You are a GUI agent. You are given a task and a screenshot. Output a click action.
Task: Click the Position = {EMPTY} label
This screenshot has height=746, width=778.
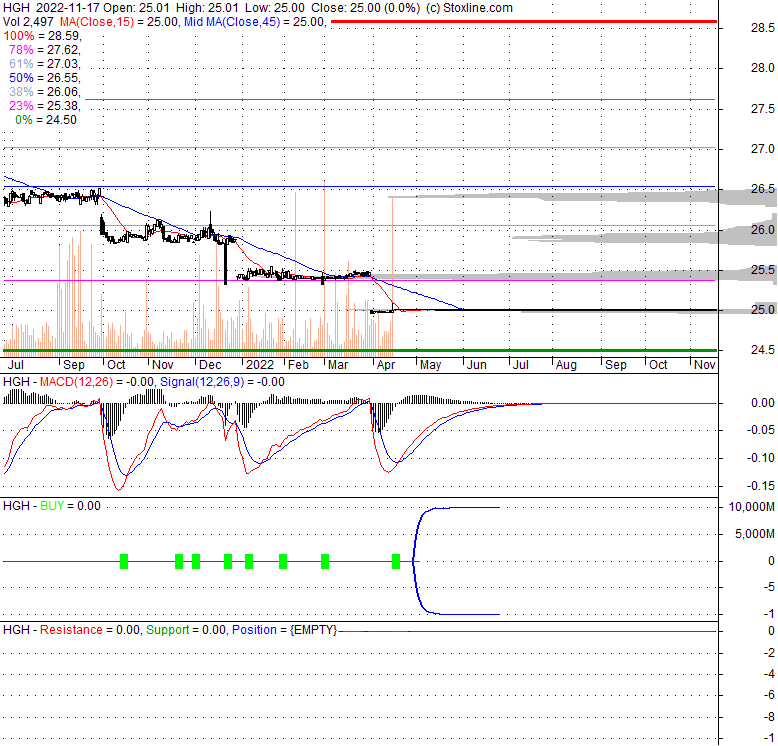pos(285,630)
